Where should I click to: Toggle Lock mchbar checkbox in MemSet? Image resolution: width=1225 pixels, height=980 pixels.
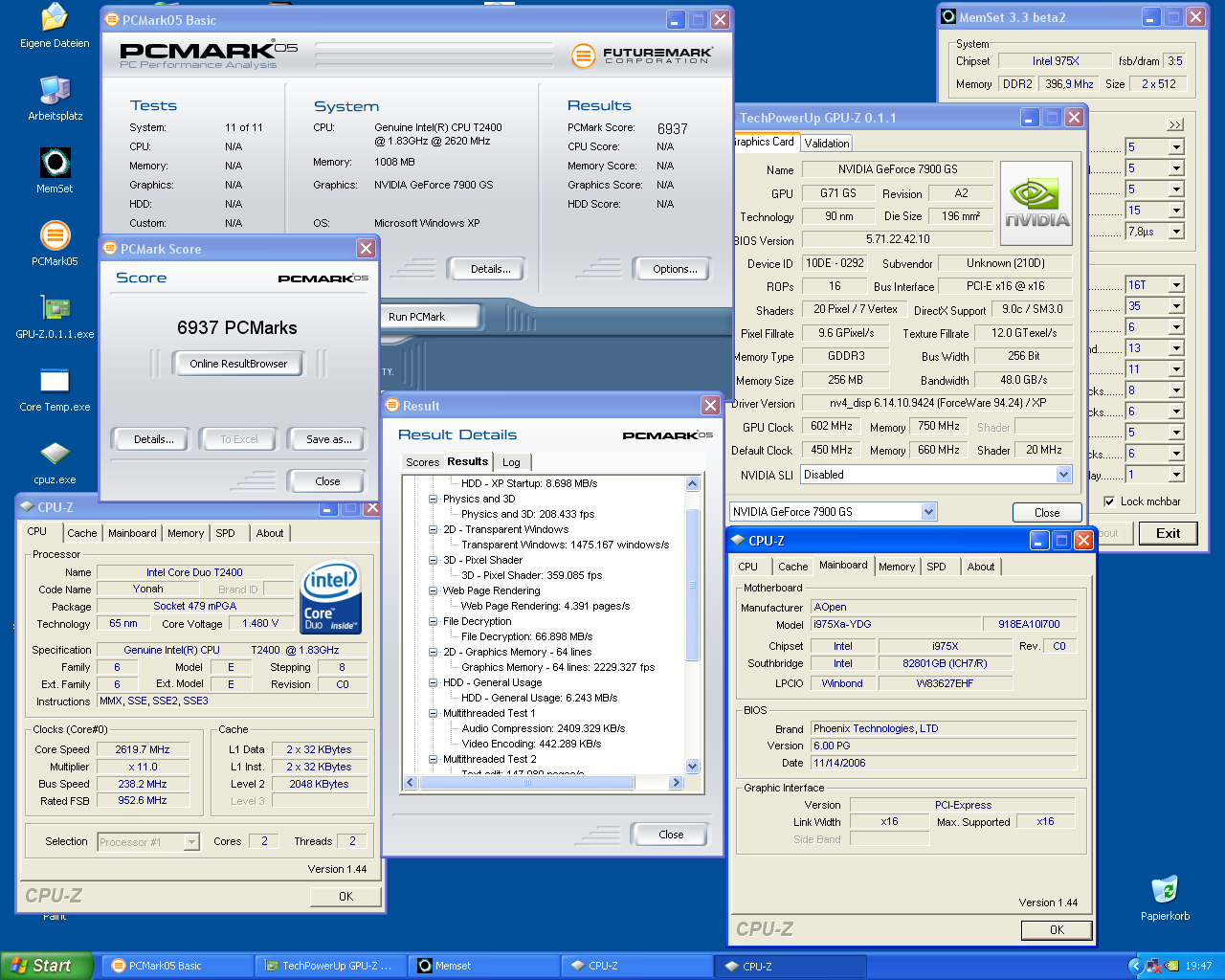coord(1109,501)
